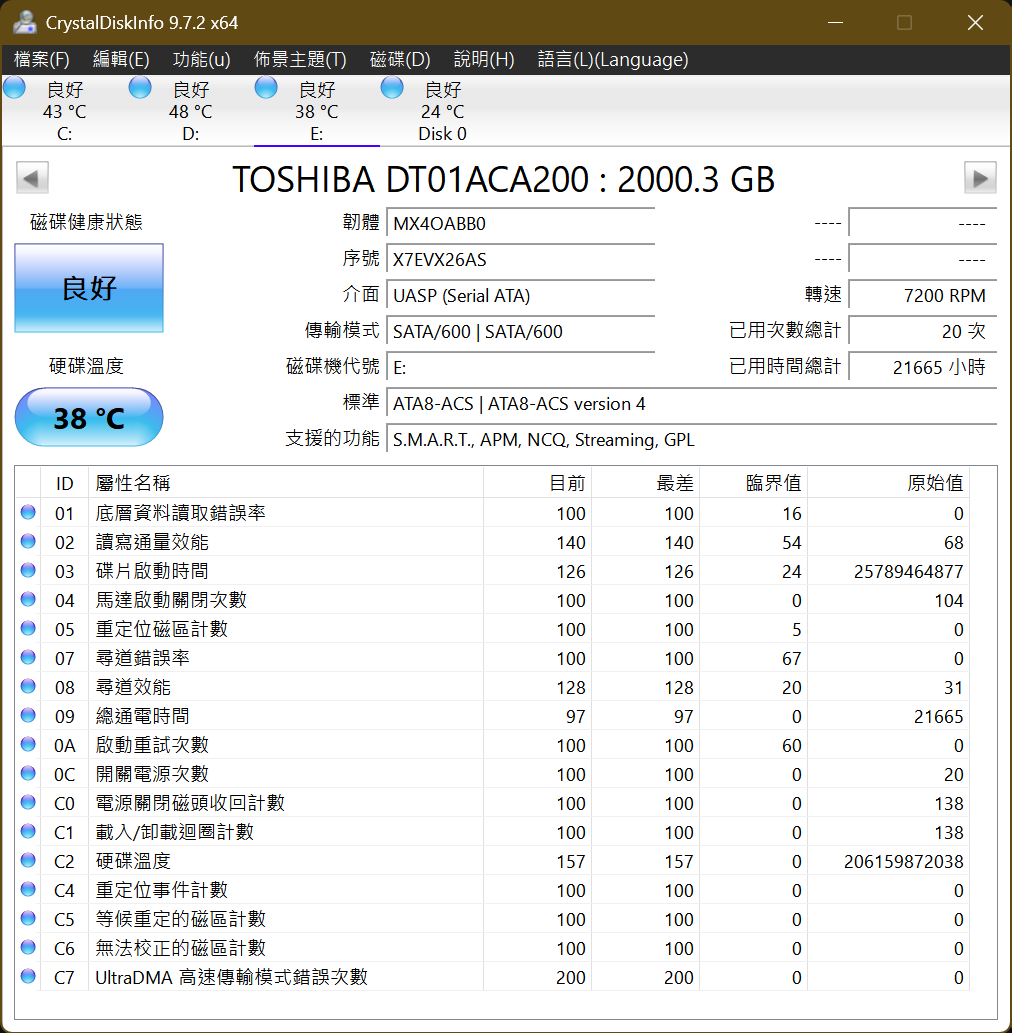Select the UltraDMA 高速傳輸模式錯誤次數 row name
Image resolution: width=1012 pixels, height=1033 pixels.
pyautogui.click(x=231, y=976)
